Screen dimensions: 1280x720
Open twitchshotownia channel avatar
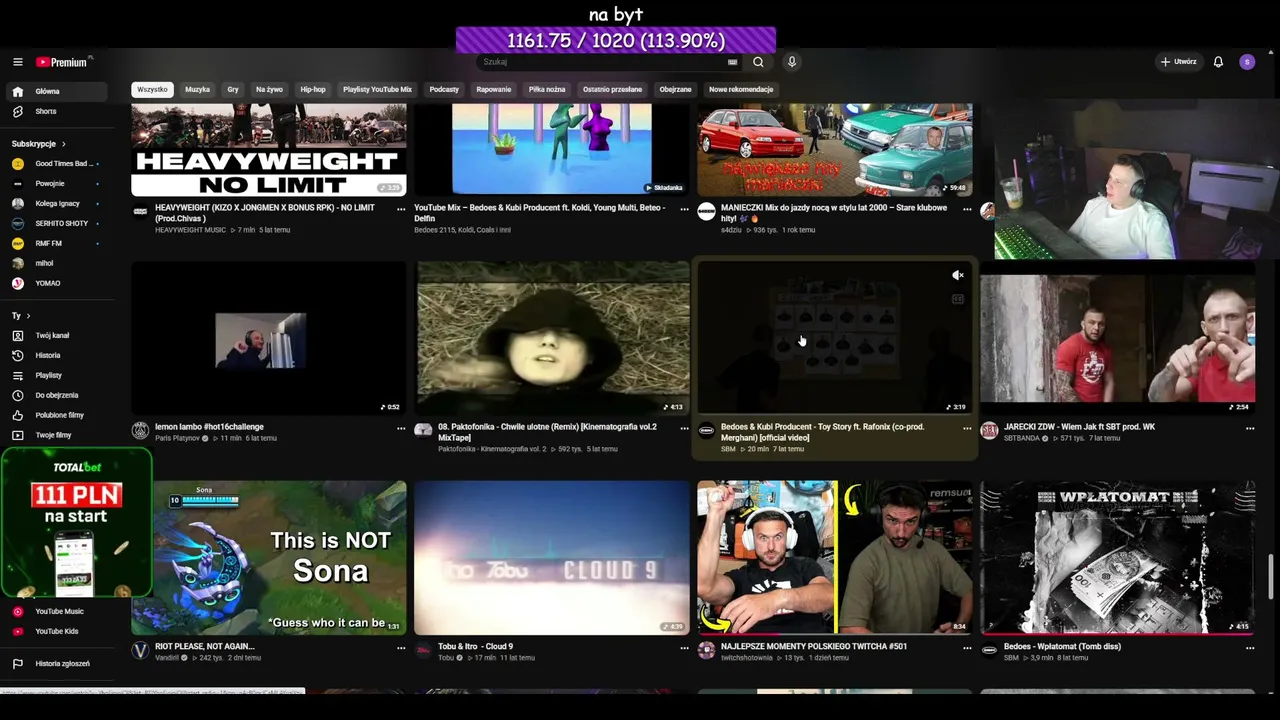(x=706, y=650)
